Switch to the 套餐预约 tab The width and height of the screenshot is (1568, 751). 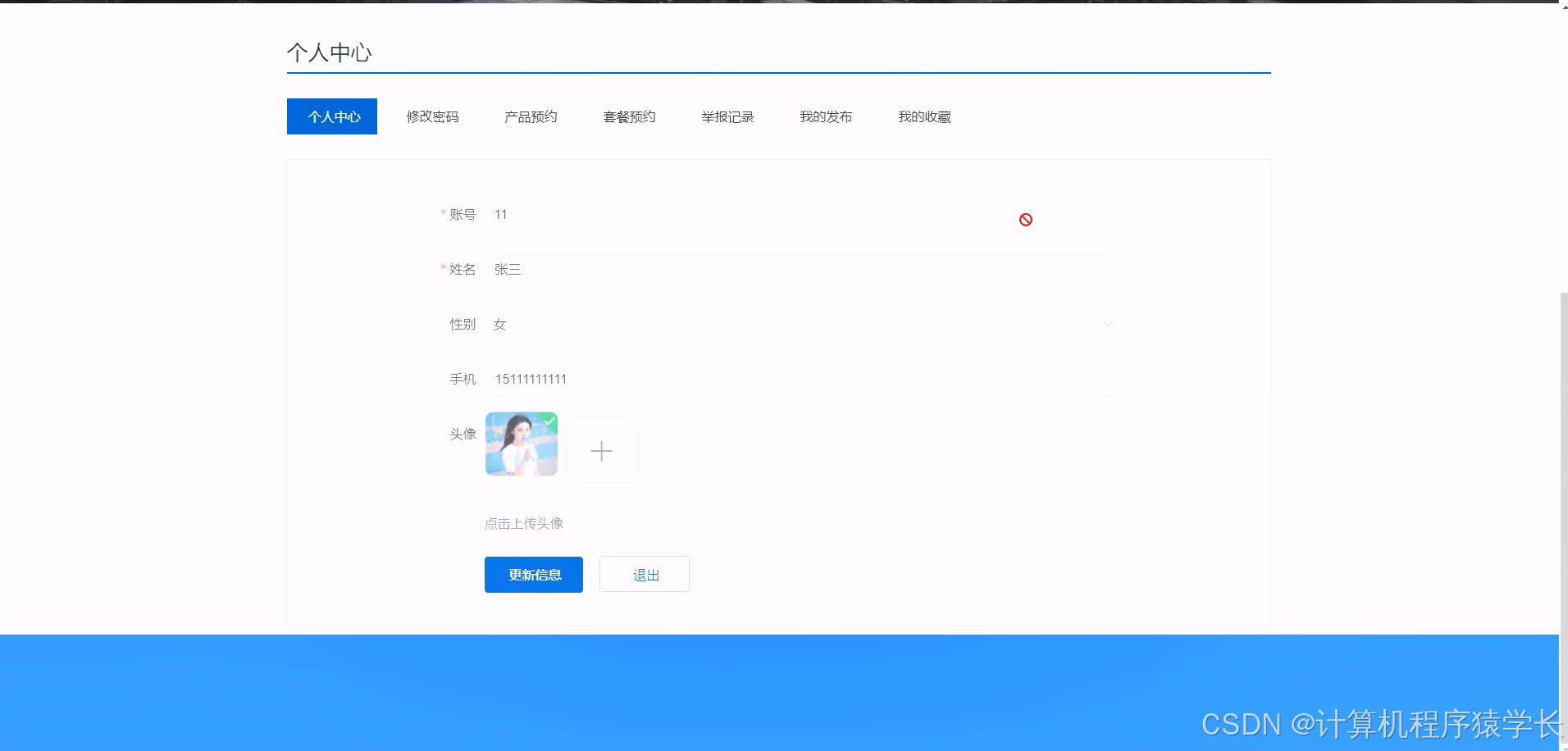[x=628, y=116]
